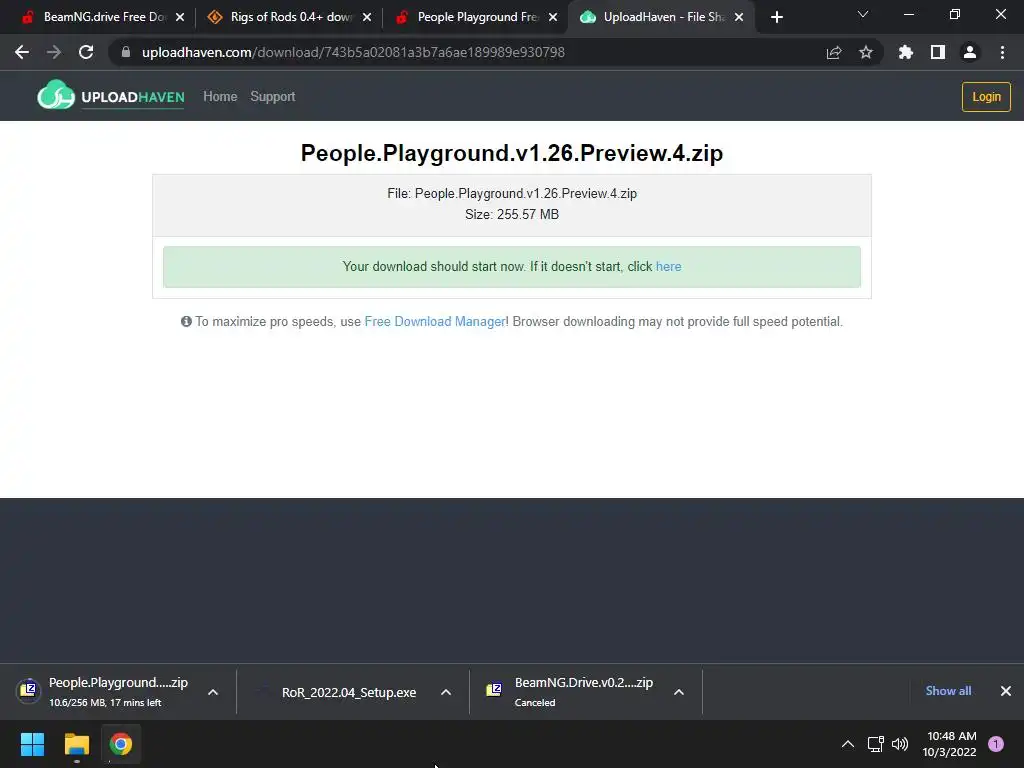Viewport: 1024px width, 768px height.
Task: Click the '10.6/256 MB, 17 mins left' status
Action: [x=105, y=703]
